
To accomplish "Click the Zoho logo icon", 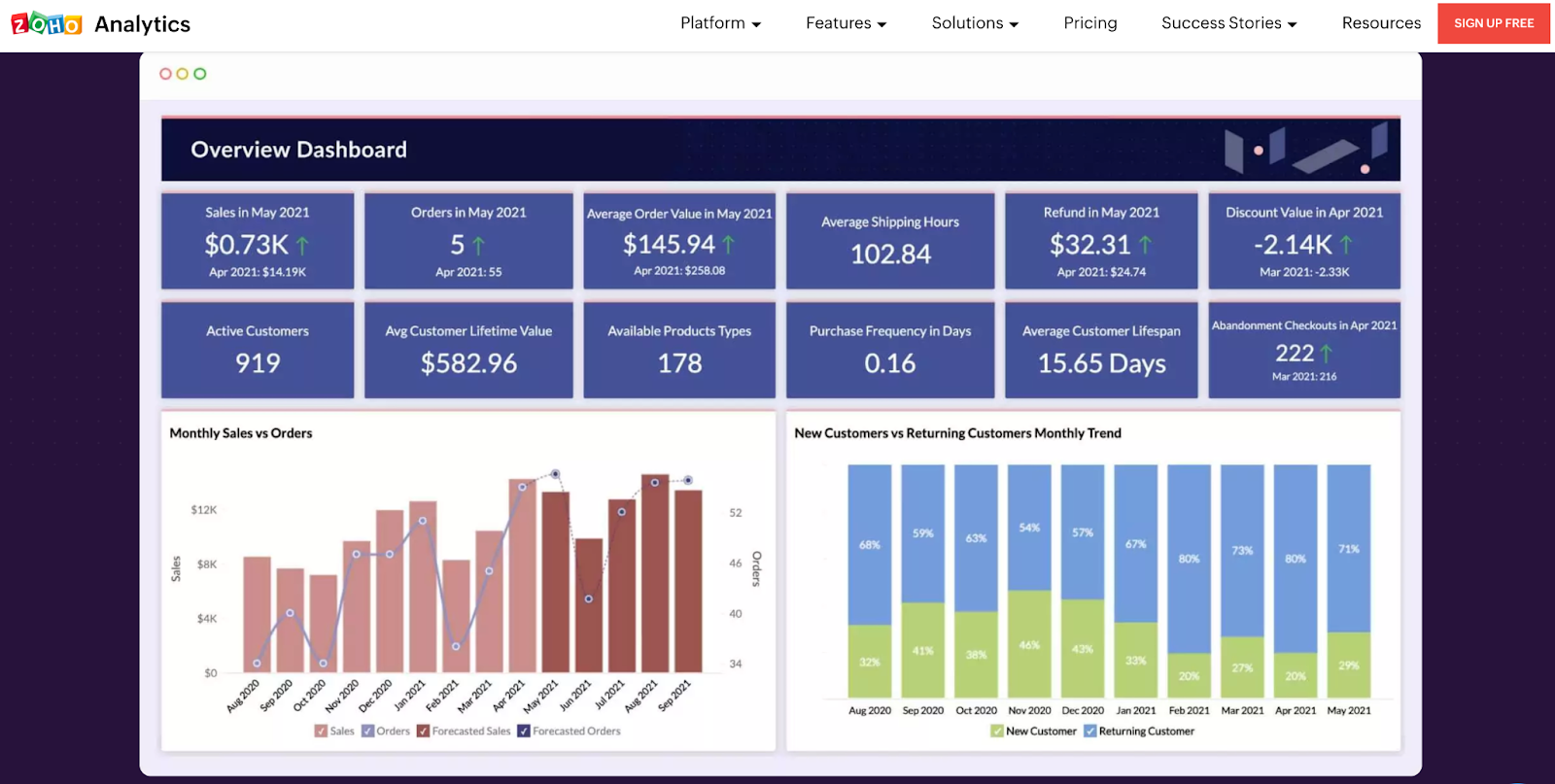I will click(46, 24).
